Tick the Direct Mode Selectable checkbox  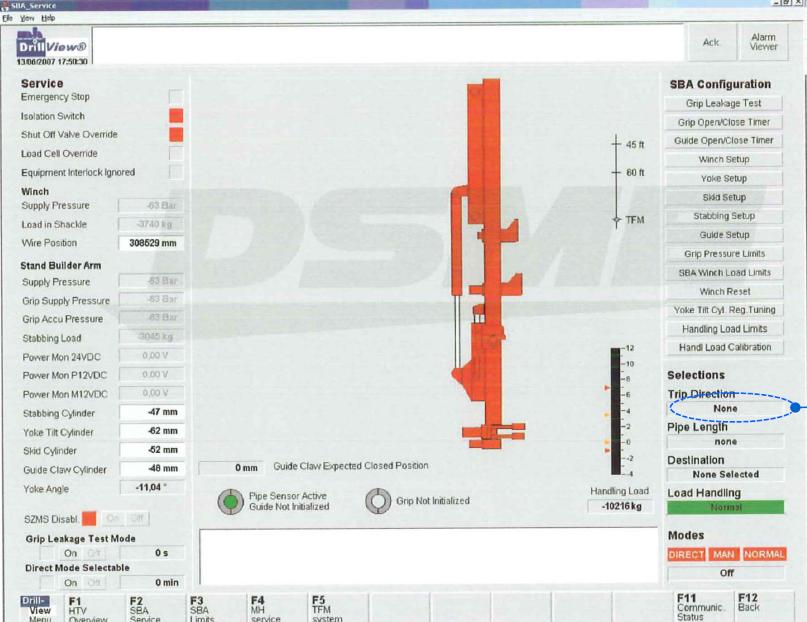tap(47, 582)
